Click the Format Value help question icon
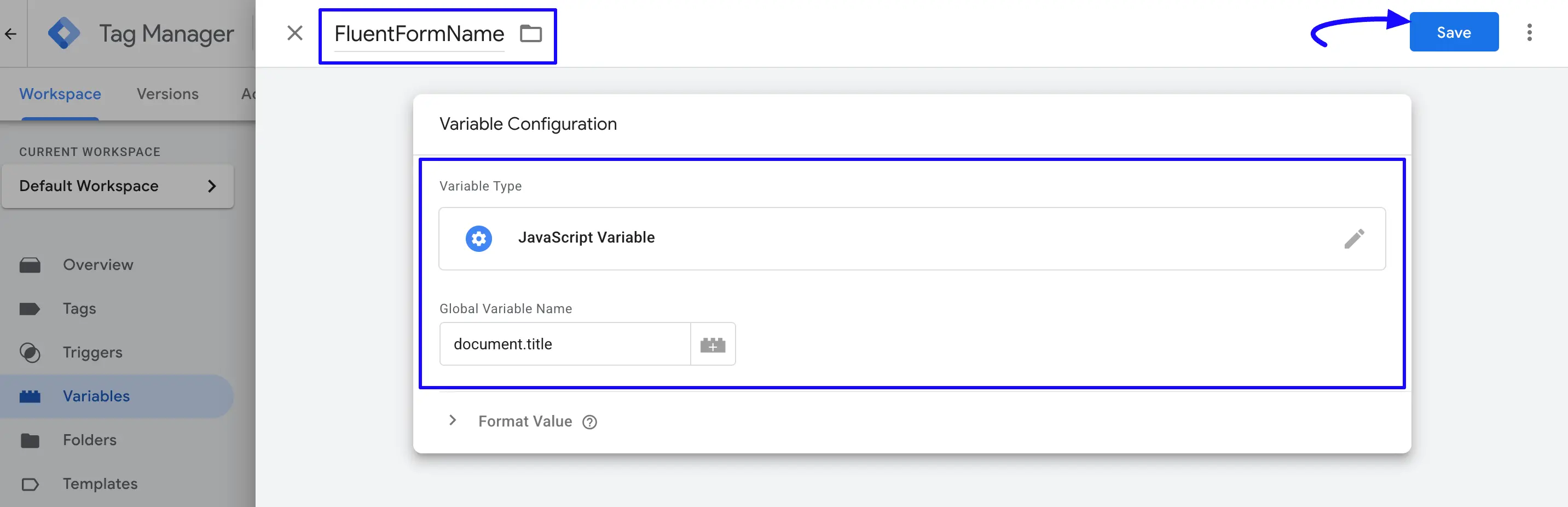Viewport: 1568px width, 507px height. point(589,422)
